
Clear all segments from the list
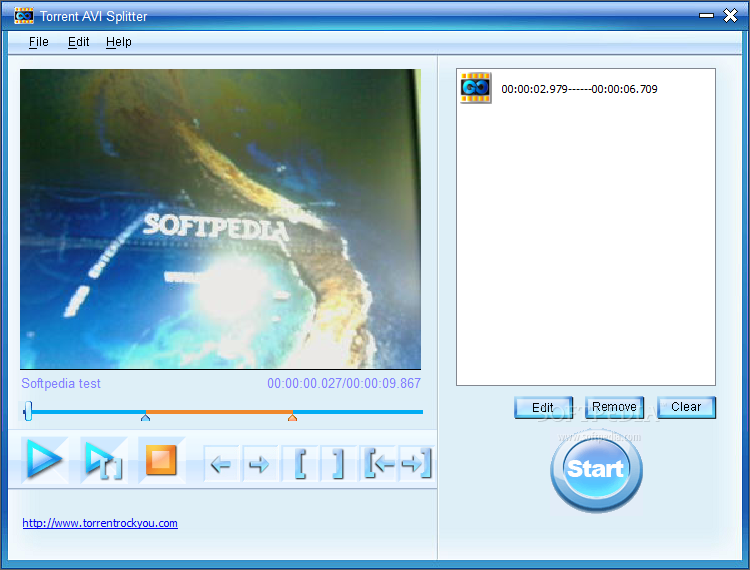tap(686, 407)
